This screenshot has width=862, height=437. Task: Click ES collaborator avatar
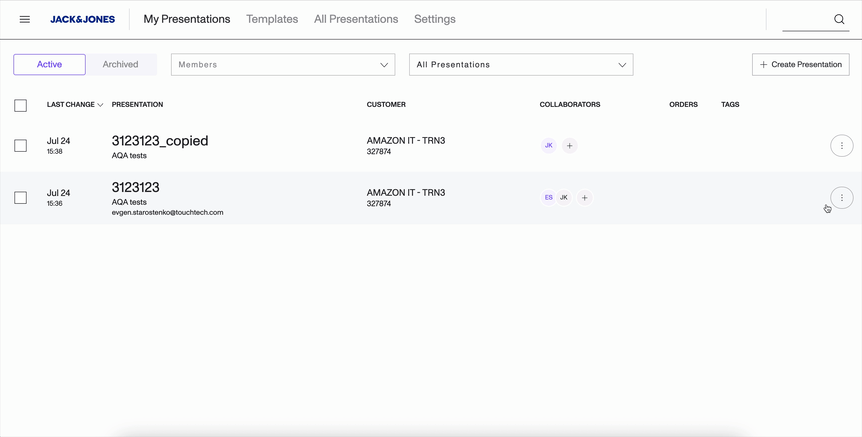point(549,197)
